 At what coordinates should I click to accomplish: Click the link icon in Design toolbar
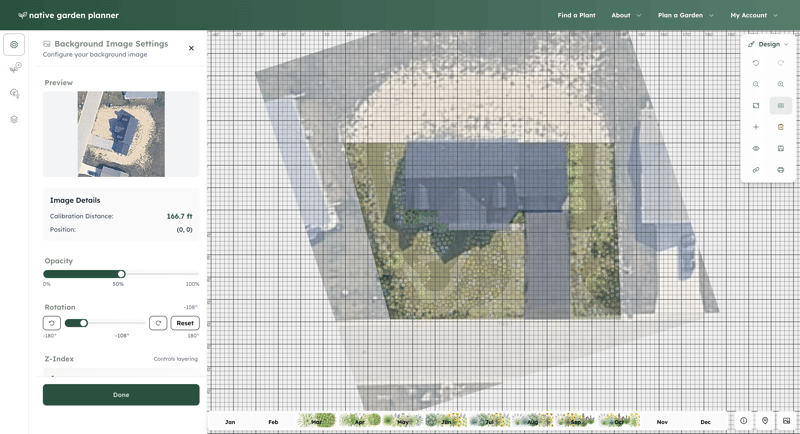(x=756, y=170)
